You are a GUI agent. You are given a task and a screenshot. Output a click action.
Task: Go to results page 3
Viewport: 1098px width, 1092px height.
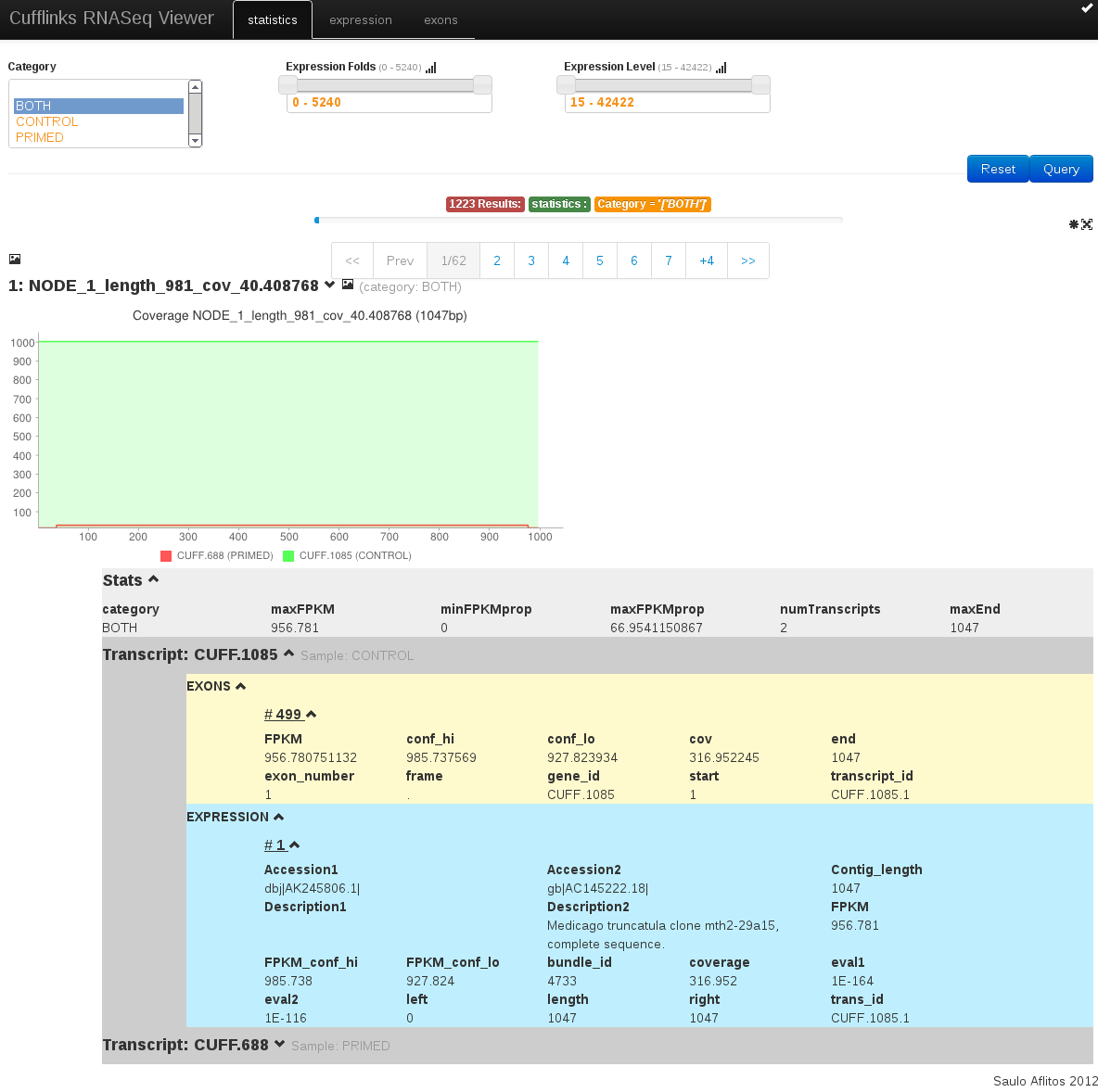pyautogui.click(x=531, y=260)
